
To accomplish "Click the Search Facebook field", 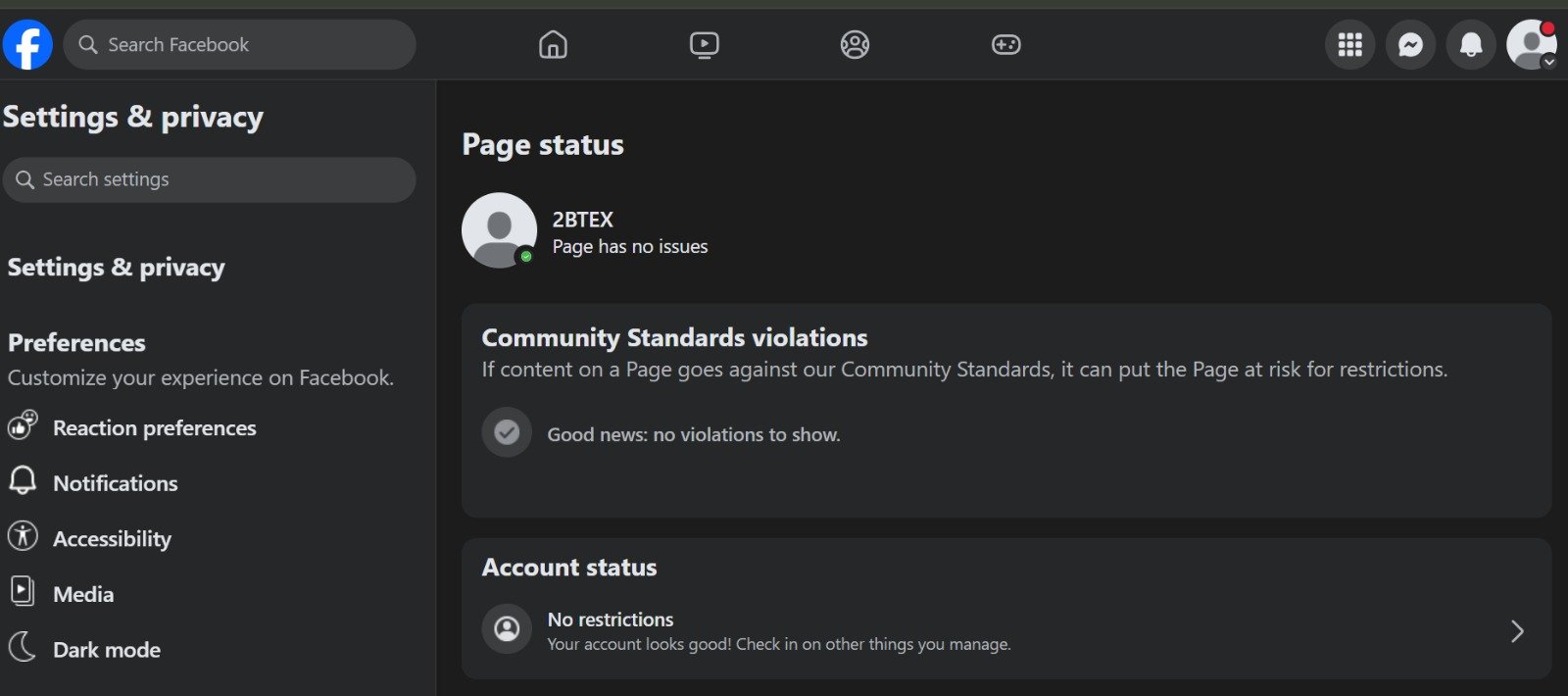I will tap(240, 44).
